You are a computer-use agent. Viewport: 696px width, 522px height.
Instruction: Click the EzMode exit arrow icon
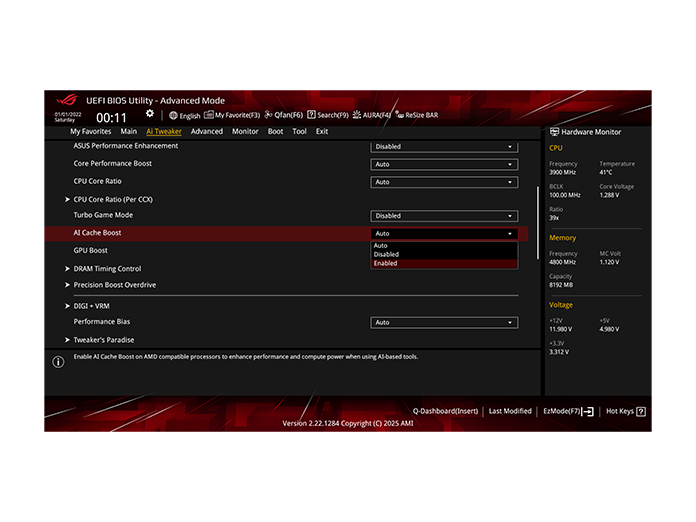pyautogui.click(x=588, y=412)
